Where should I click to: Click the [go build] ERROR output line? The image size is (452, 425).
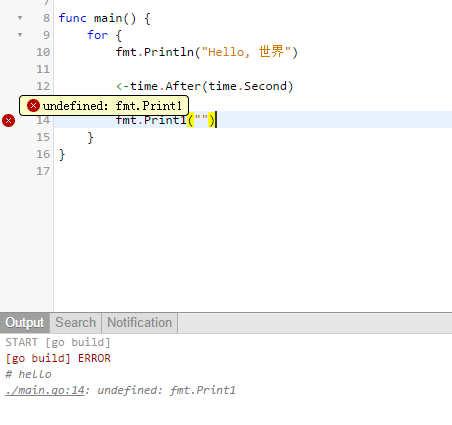(x=58, y=358)
